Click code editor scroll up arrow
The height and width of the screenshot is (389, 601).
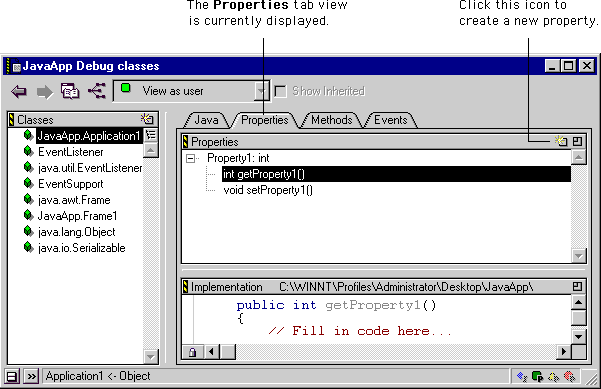tap(578, 303)
